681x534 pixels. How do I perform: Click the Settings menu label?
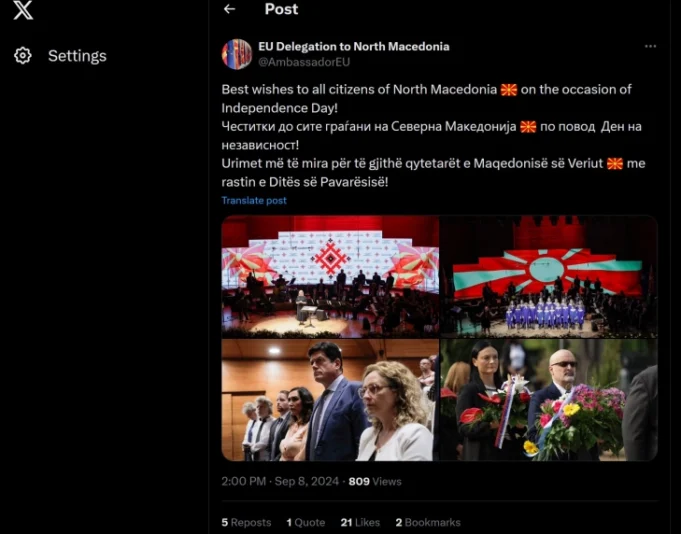[77, 56]
